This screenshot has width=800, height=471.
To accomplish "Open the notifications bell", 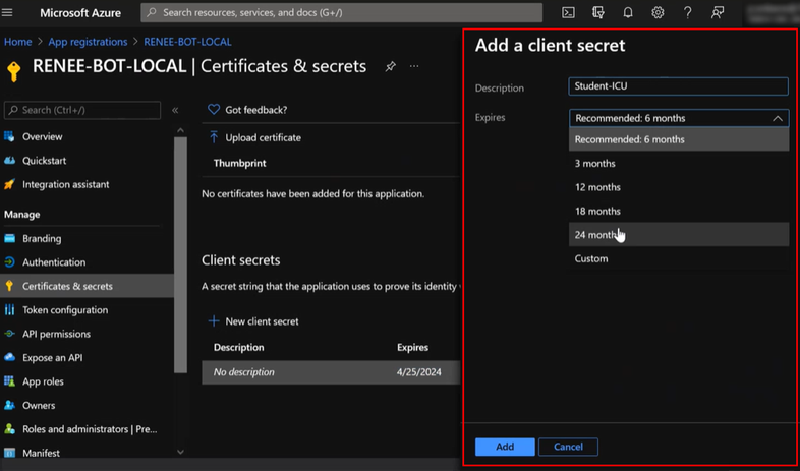I will (x=628, y=13).
